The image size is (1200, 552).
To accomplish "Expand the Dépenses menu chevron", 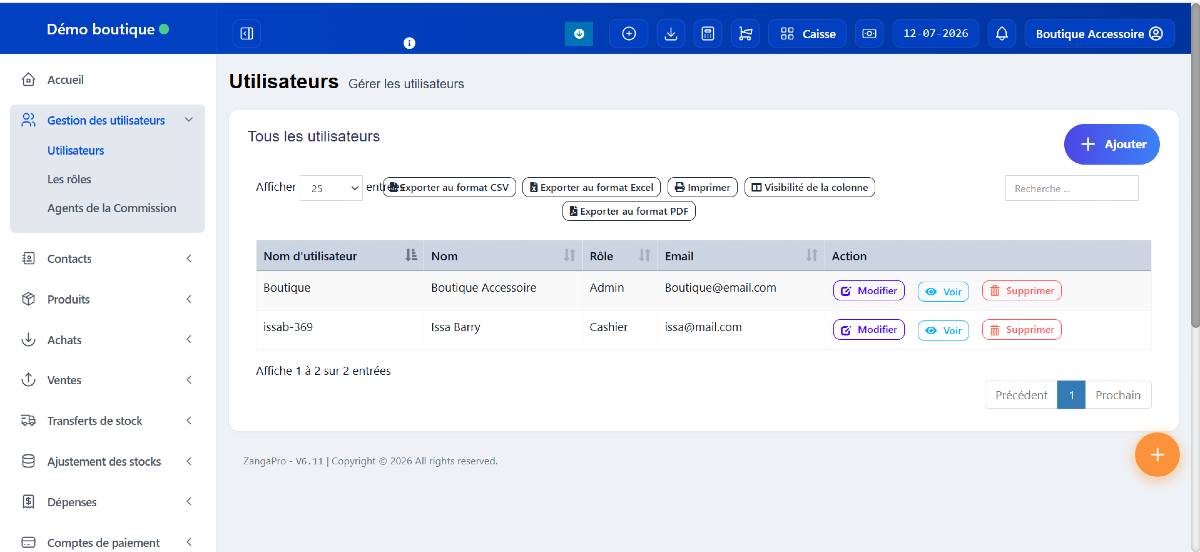I will [x=189, y=502].
